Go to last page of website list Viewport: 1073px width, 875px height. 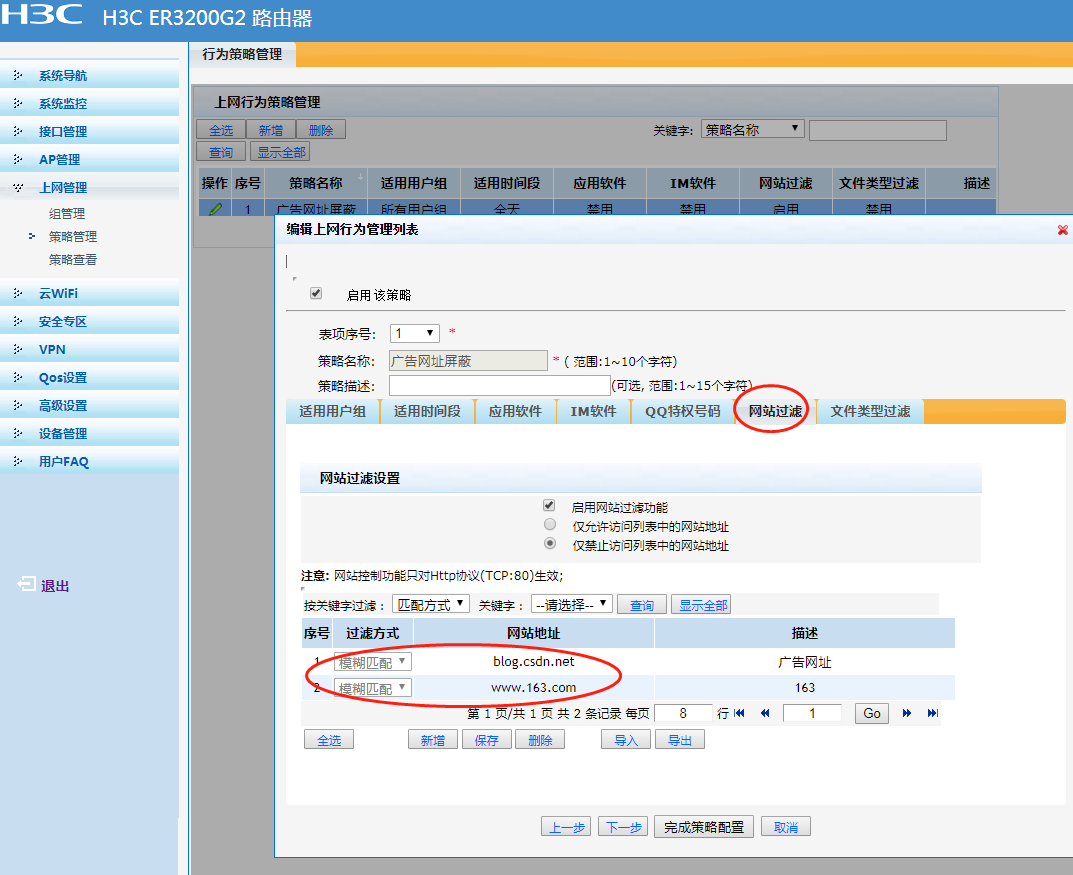933,713
